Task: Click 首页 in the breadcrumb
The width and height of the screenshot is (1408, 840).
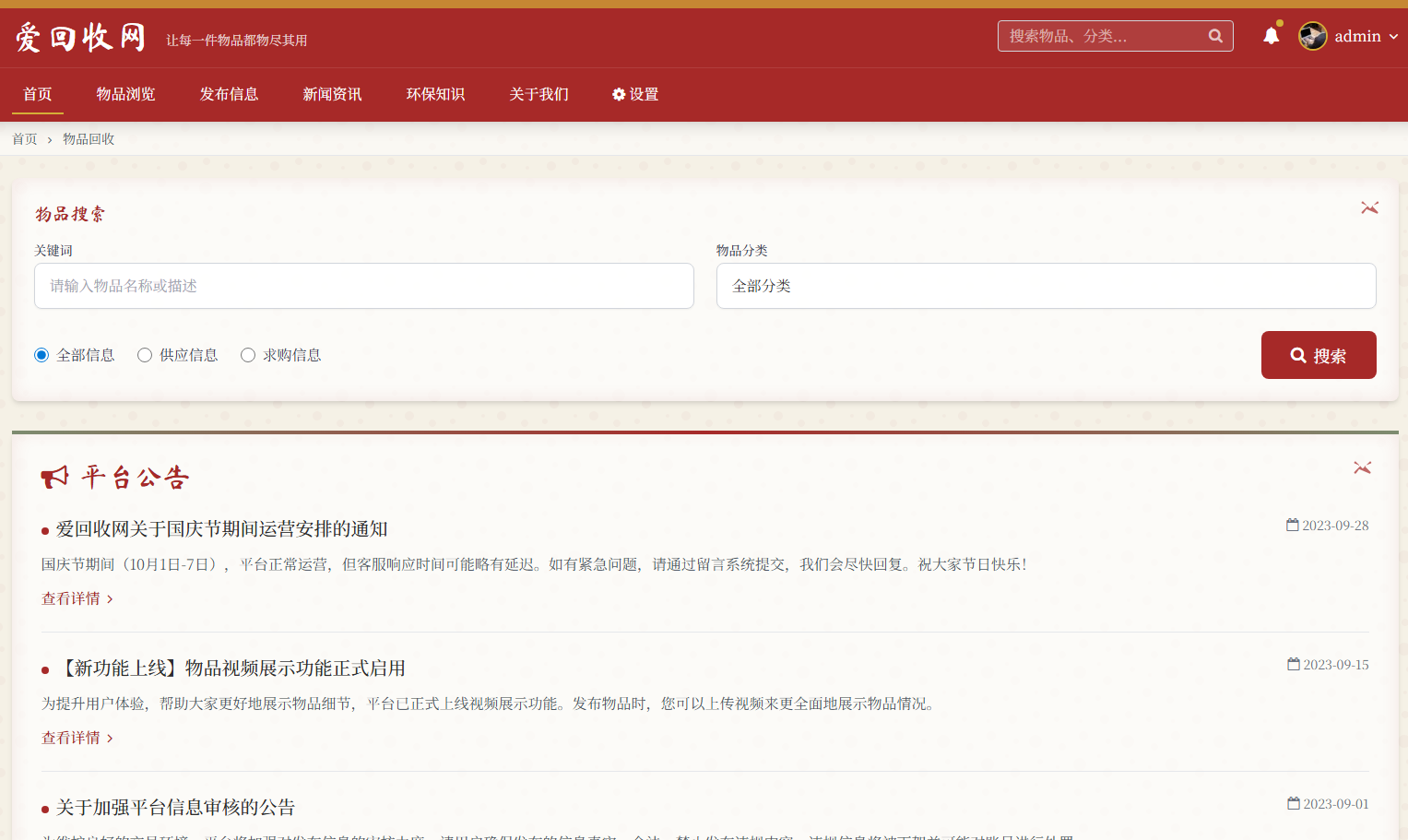Action: [x=25, y=139]
